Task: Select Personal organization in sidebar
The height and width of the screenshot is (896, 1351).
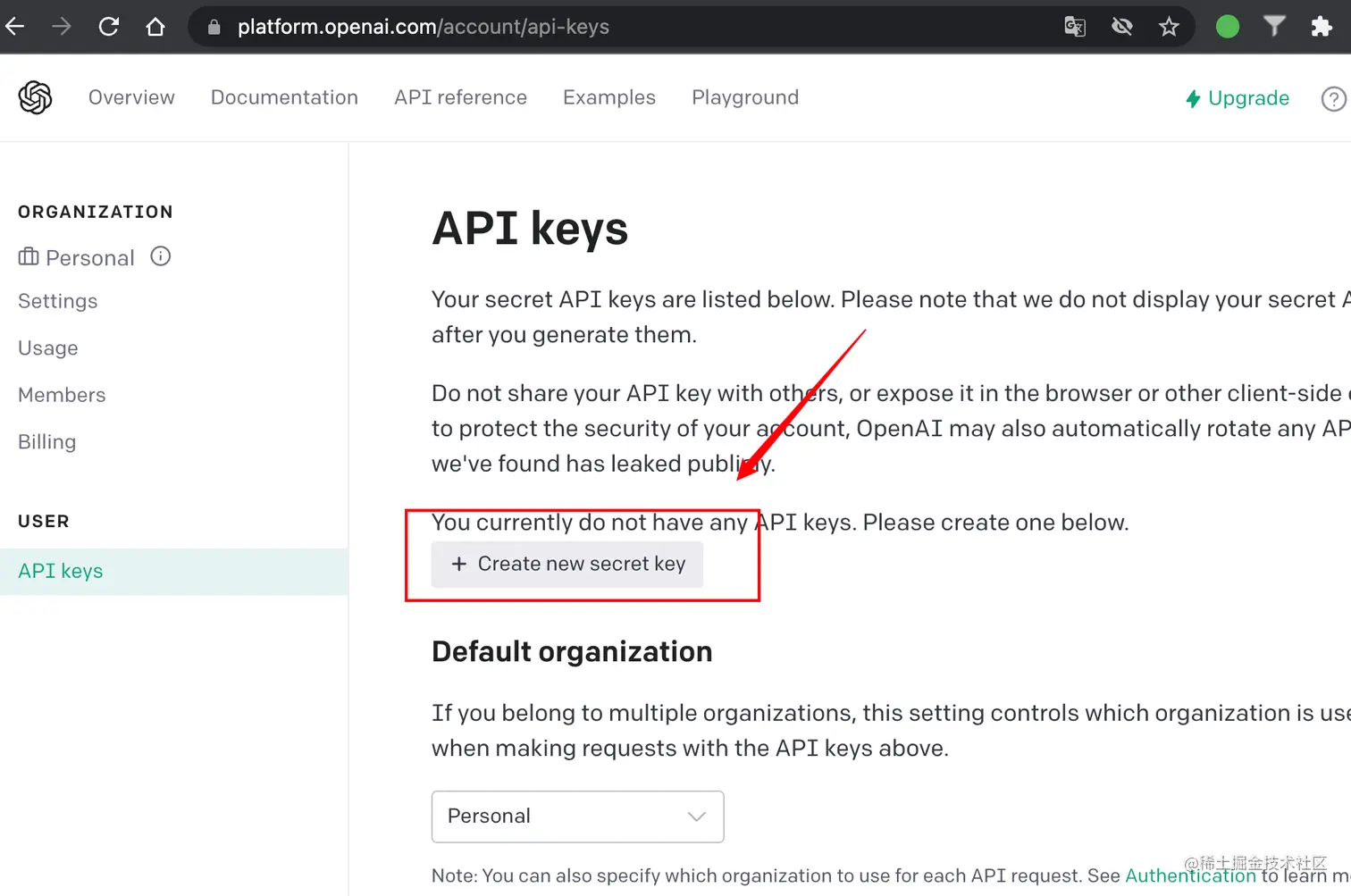Action: 89,258
